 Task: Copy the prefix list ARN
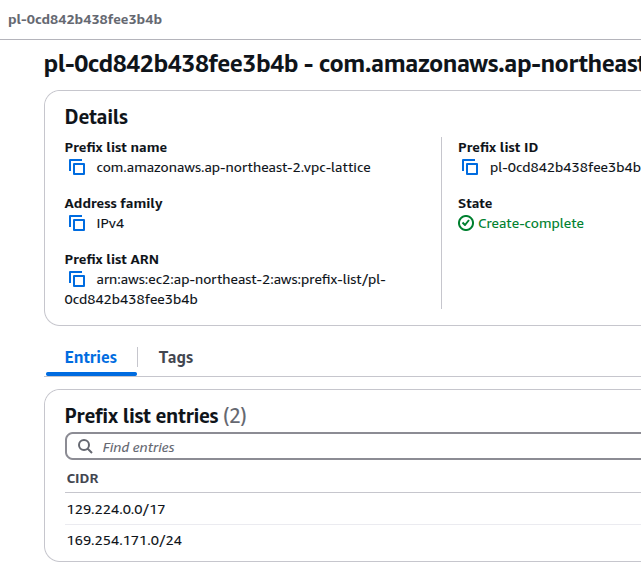point(77,280)
